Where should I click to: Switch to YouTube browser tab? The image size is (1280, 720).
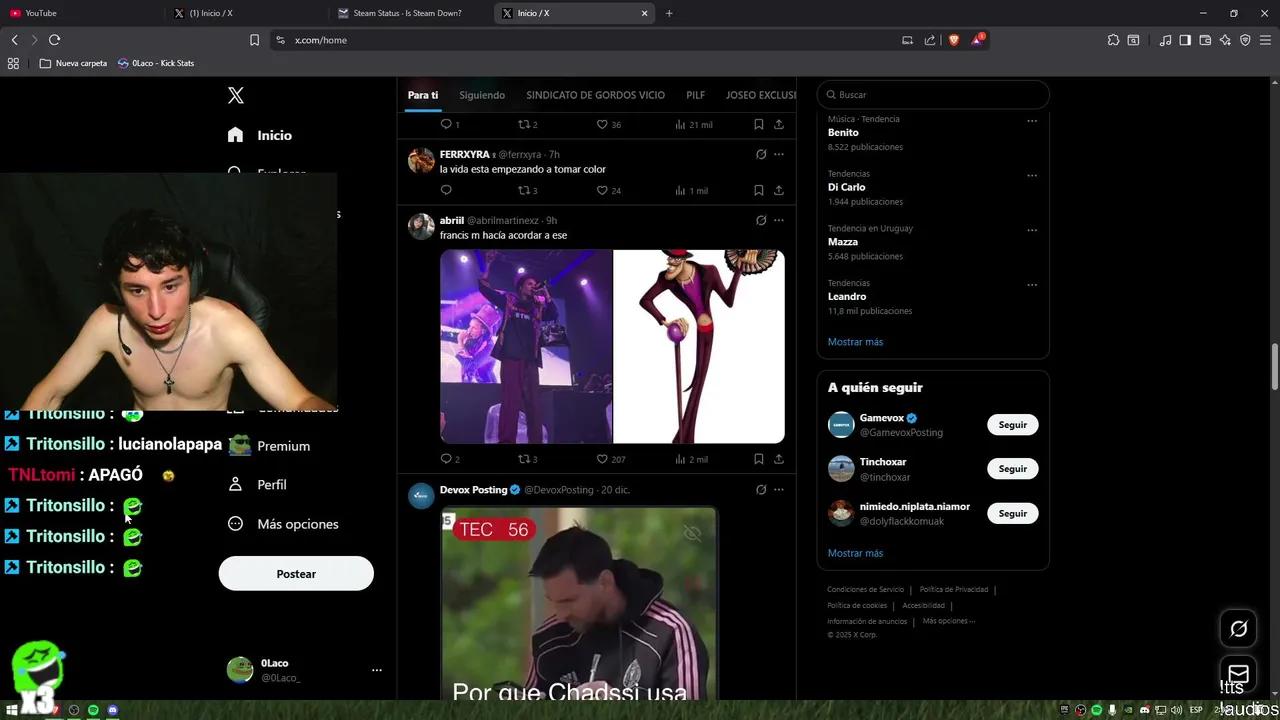(x=80, y=13)
